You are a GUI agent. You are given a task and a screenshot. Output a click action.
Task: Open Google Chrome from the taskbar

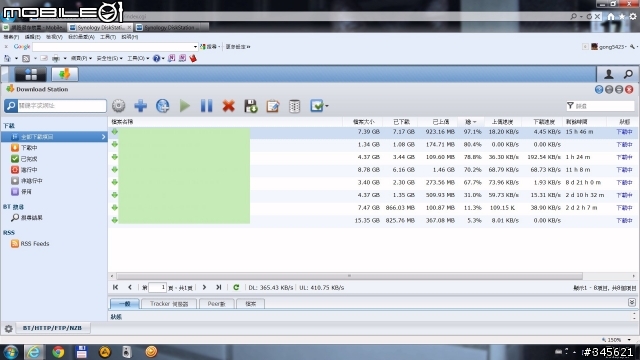pyautogui.click(x=58, y=352)
